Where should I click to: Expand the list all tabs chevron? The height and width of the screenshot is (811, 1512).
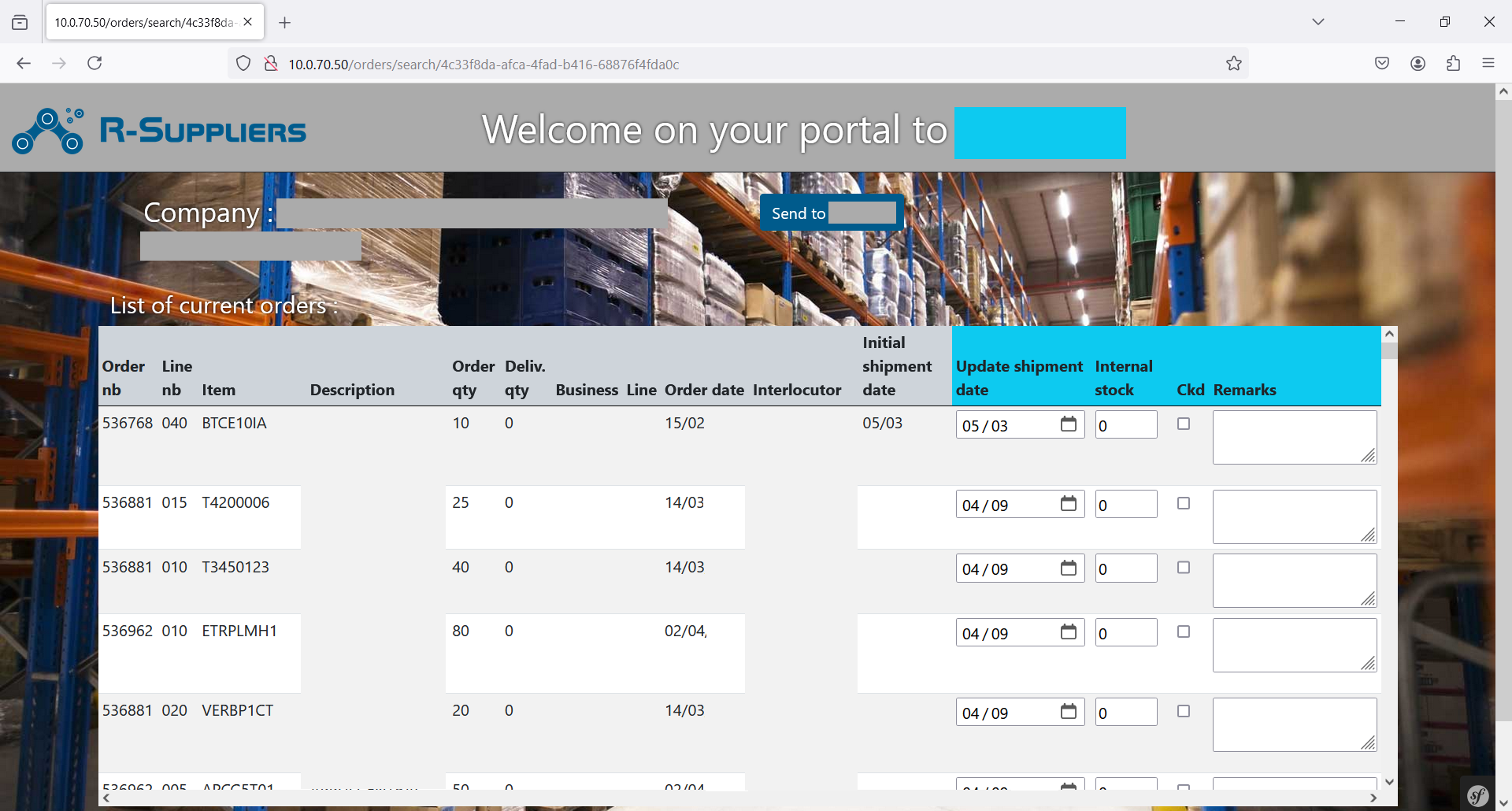pos(1318,22)
